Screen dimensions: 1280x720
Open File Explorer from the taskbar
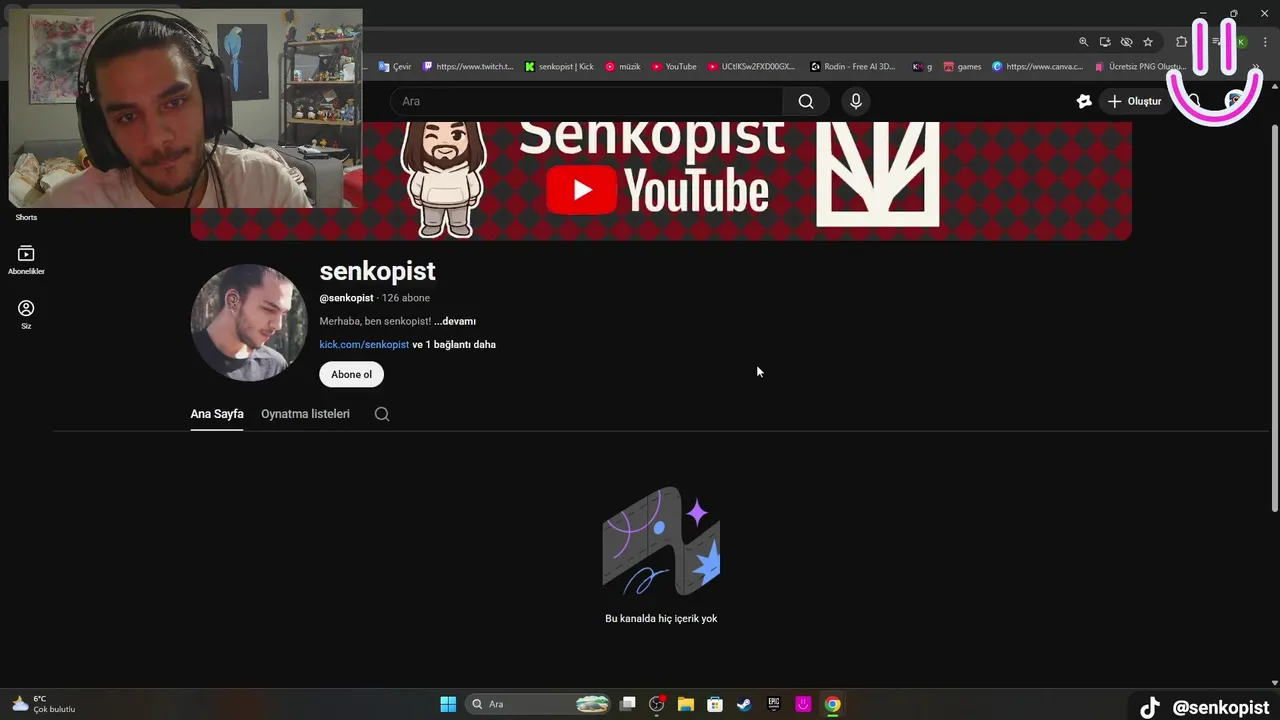point(686,704)
